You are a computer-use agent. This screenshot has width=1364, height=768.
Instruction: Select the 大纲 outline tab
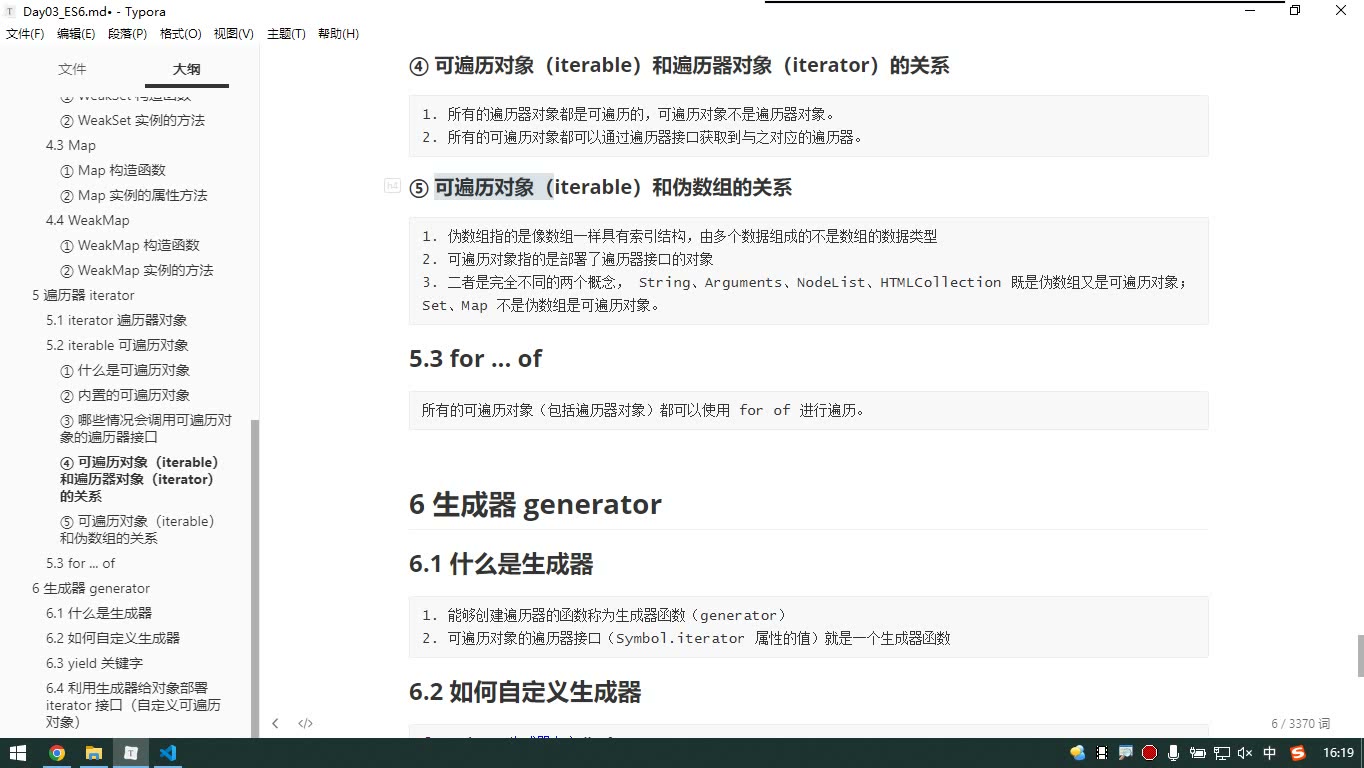(x=187, y=69)
